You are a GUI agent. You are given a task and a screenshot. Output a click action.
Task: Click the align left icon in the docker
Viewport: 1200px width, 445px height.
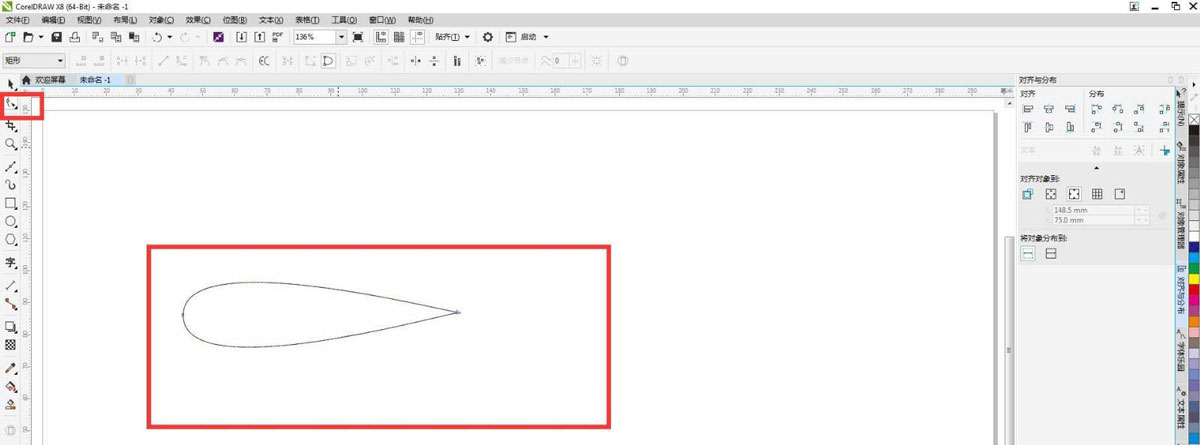[x=1028, y=109]
